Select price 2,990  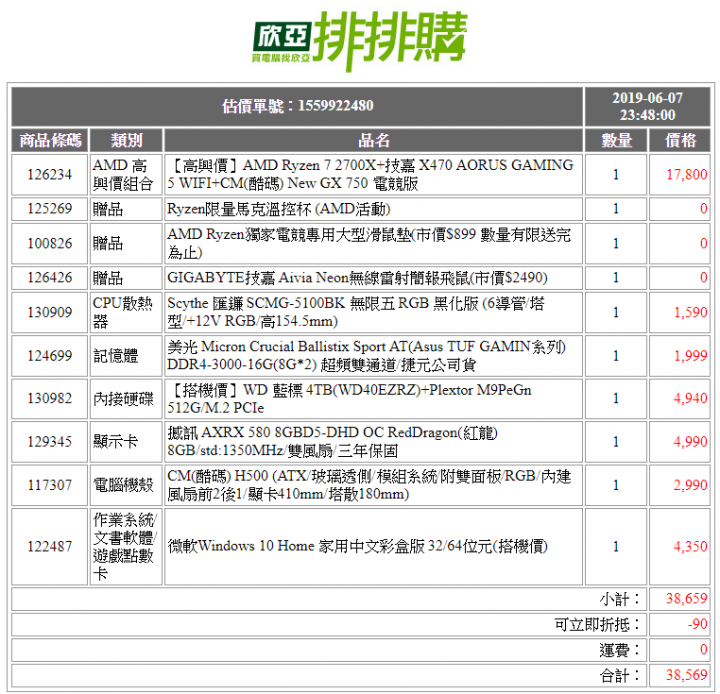click(x=691, y=485)
